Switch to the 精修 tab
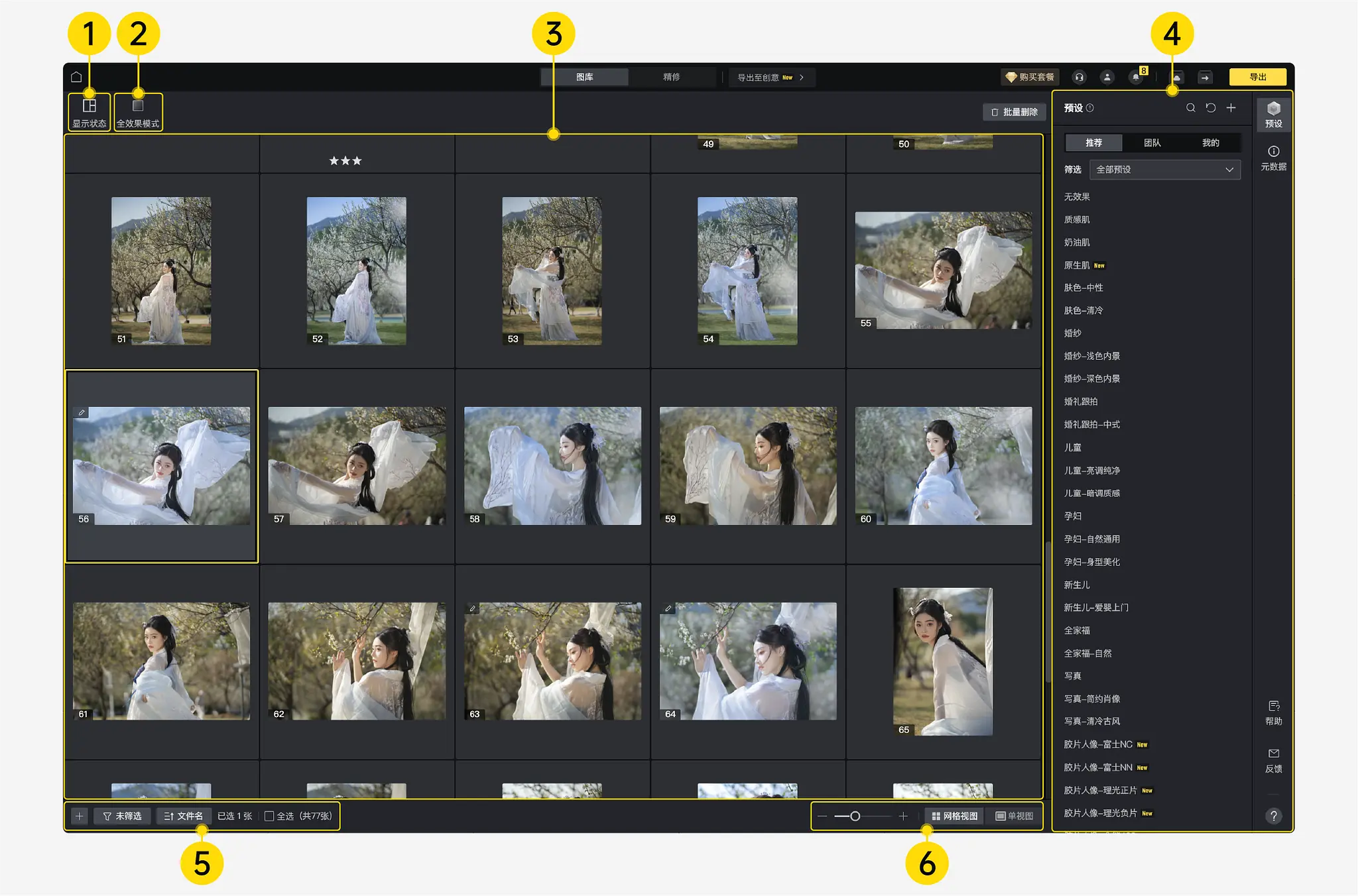 coord(671,78)
